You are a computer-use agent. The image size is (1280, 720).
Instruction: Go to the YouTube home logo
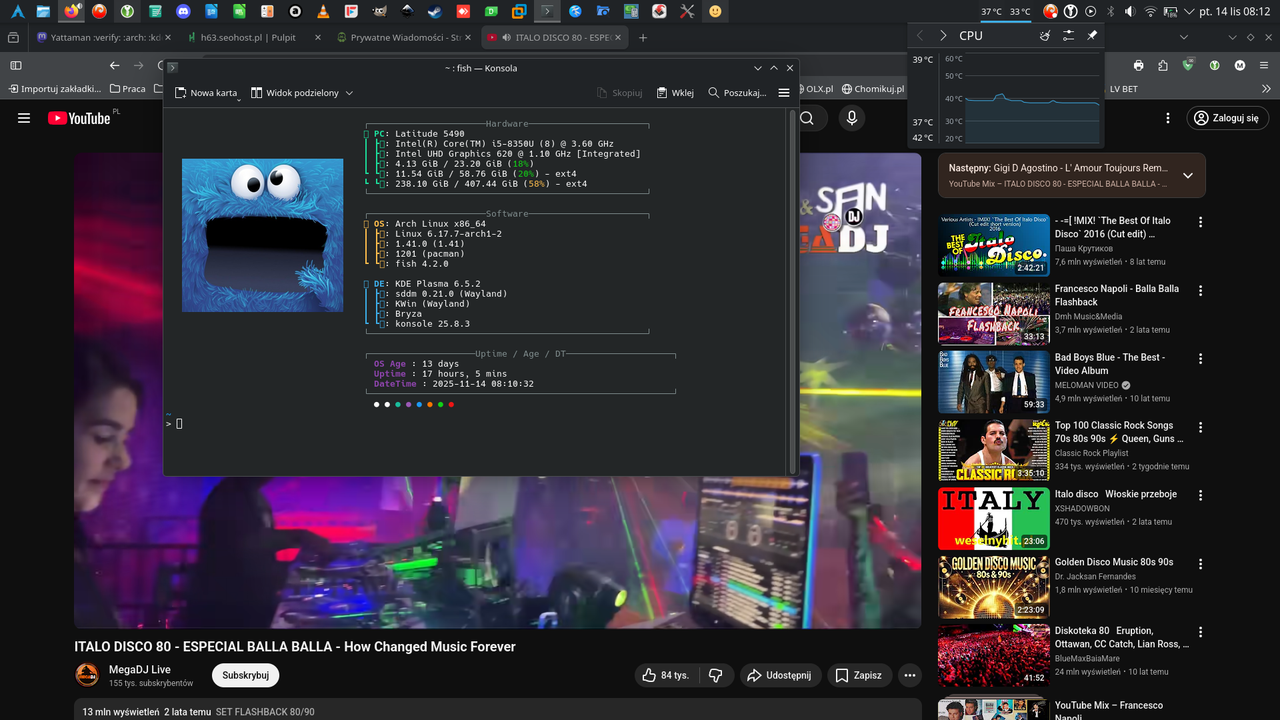click(x=79, y=118)
